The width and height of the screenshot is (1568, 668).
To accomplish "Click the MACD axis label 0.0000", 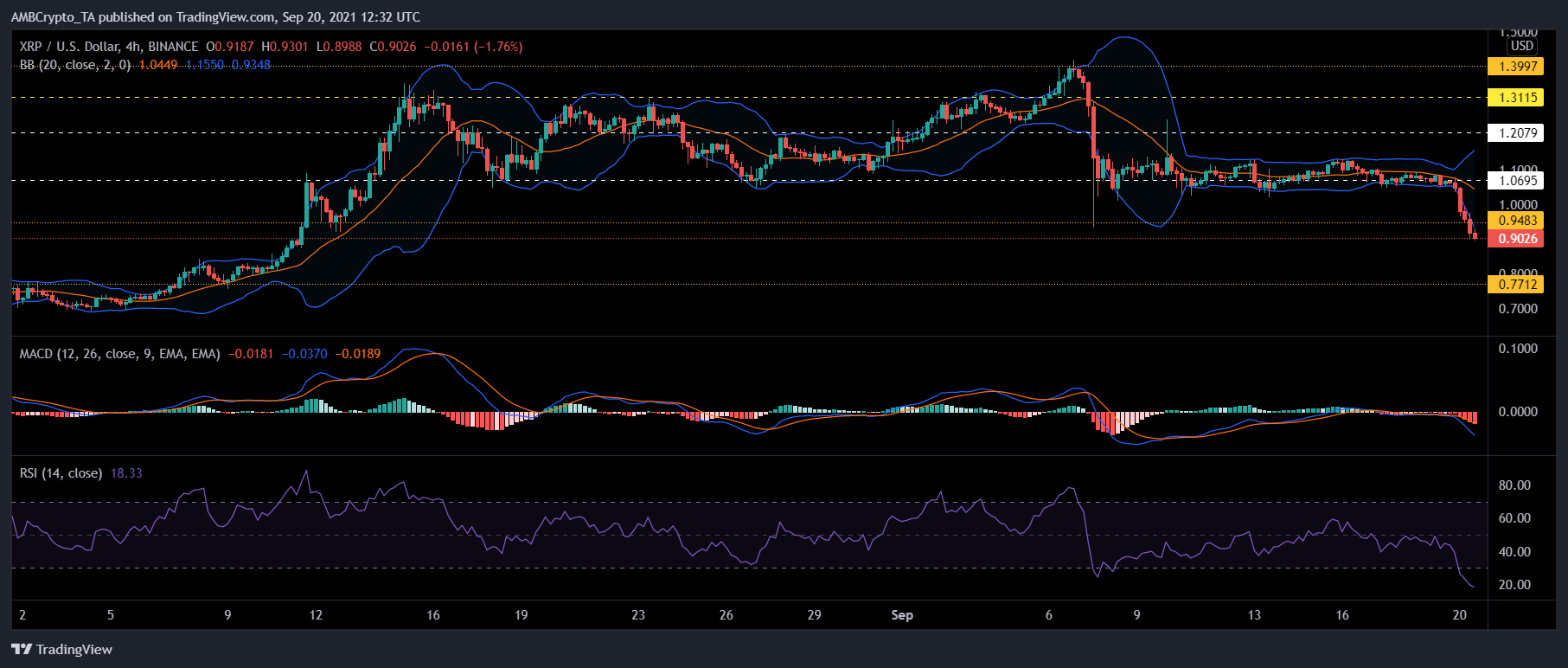I will tap(1518, 412).
